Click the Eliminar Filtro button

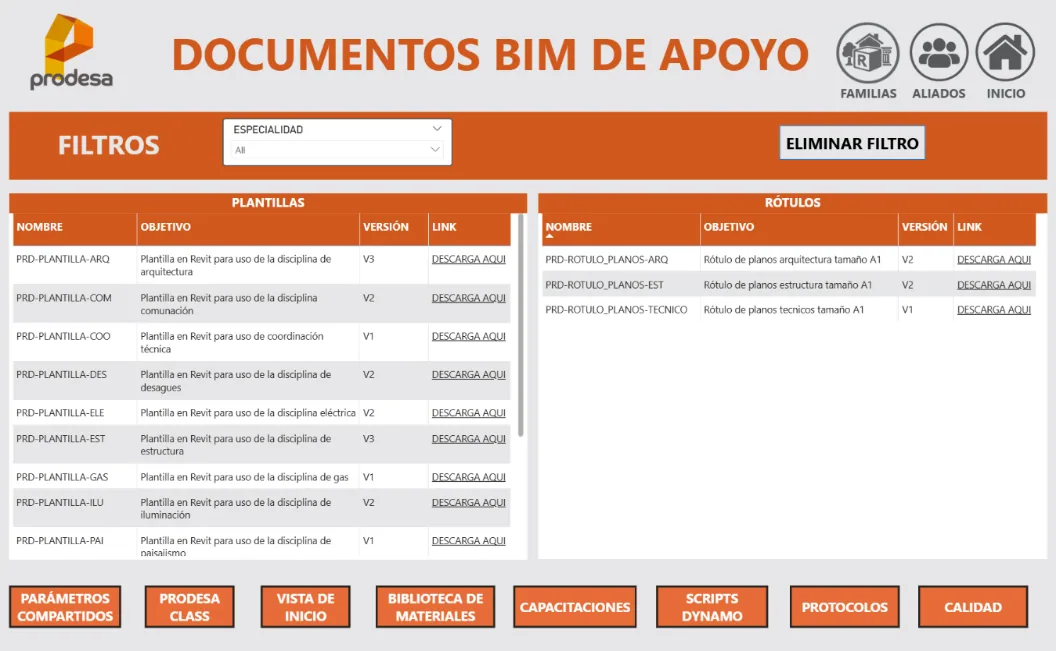852,143
